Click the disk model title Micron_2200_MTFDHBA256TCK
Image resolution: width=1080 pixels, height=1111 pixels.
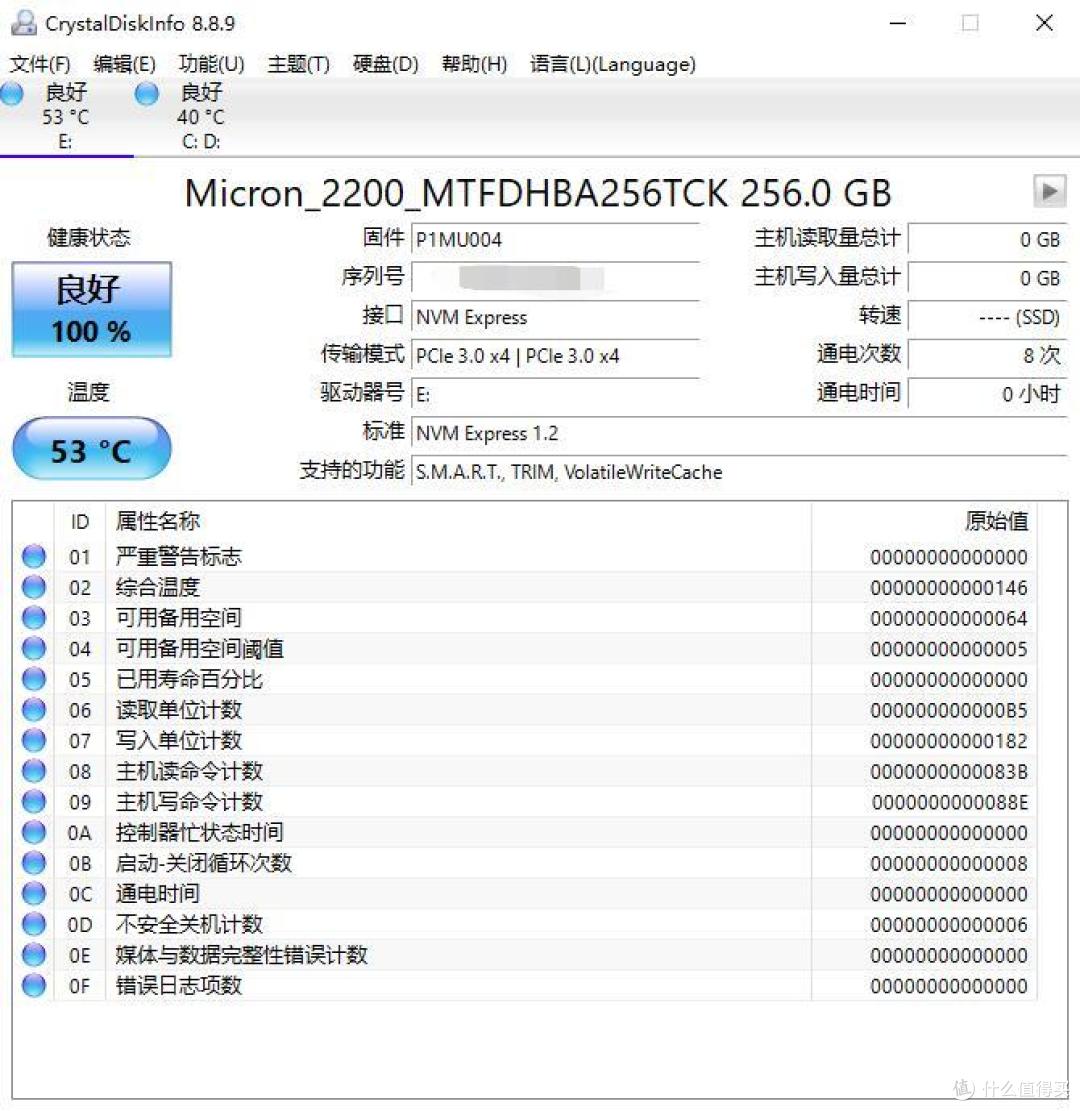[x=456, y=193]
